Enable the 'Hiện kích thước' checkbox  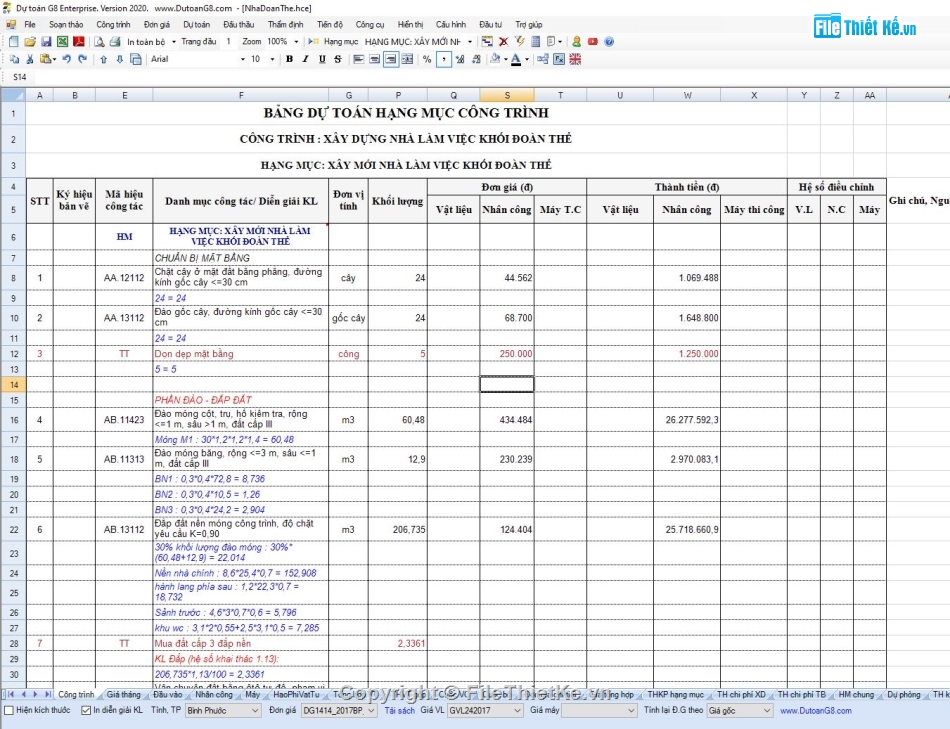pyautogui.click(x=9, y=710)
